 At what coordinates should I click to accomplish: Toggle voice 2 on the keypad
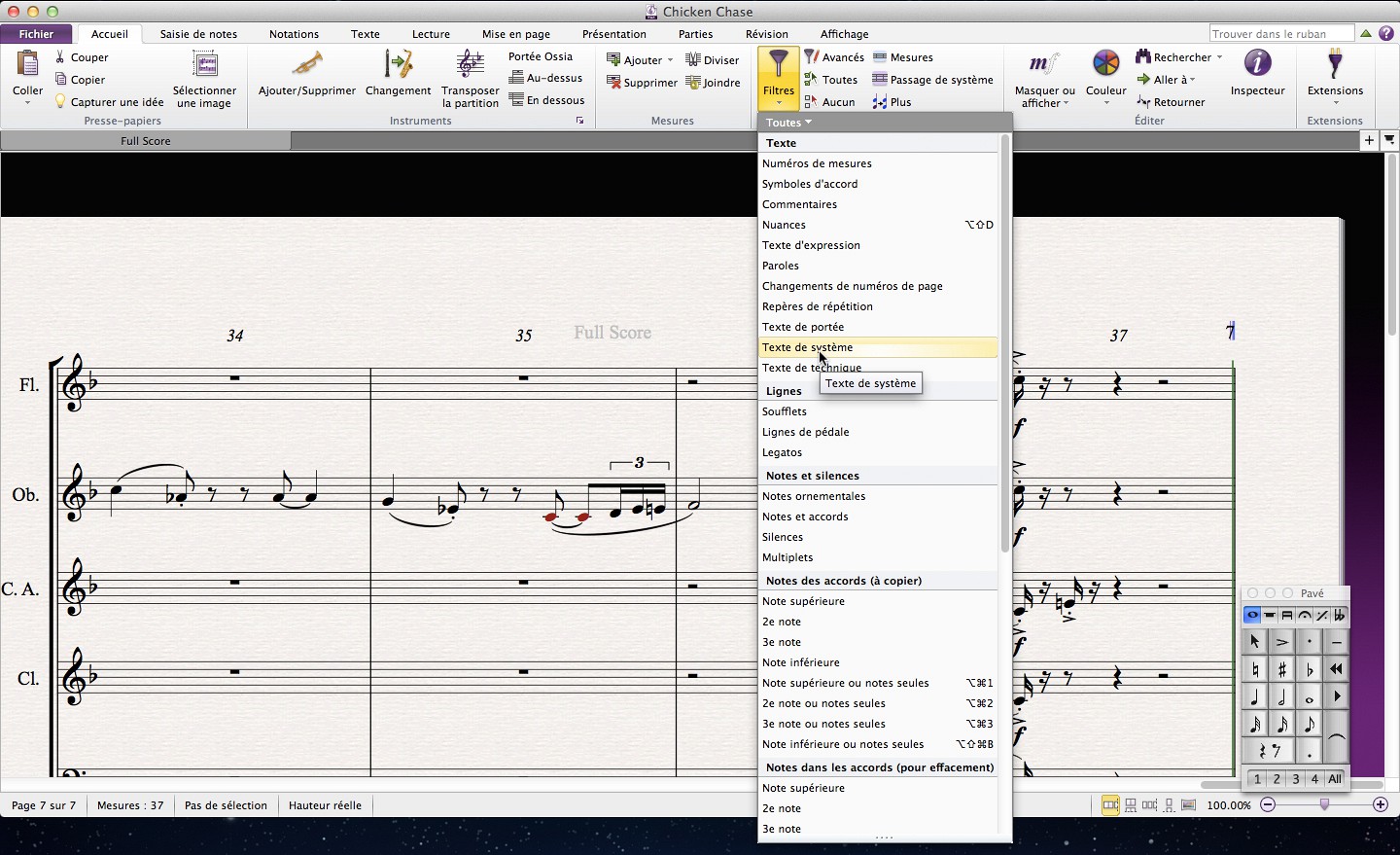(1277, 779)
